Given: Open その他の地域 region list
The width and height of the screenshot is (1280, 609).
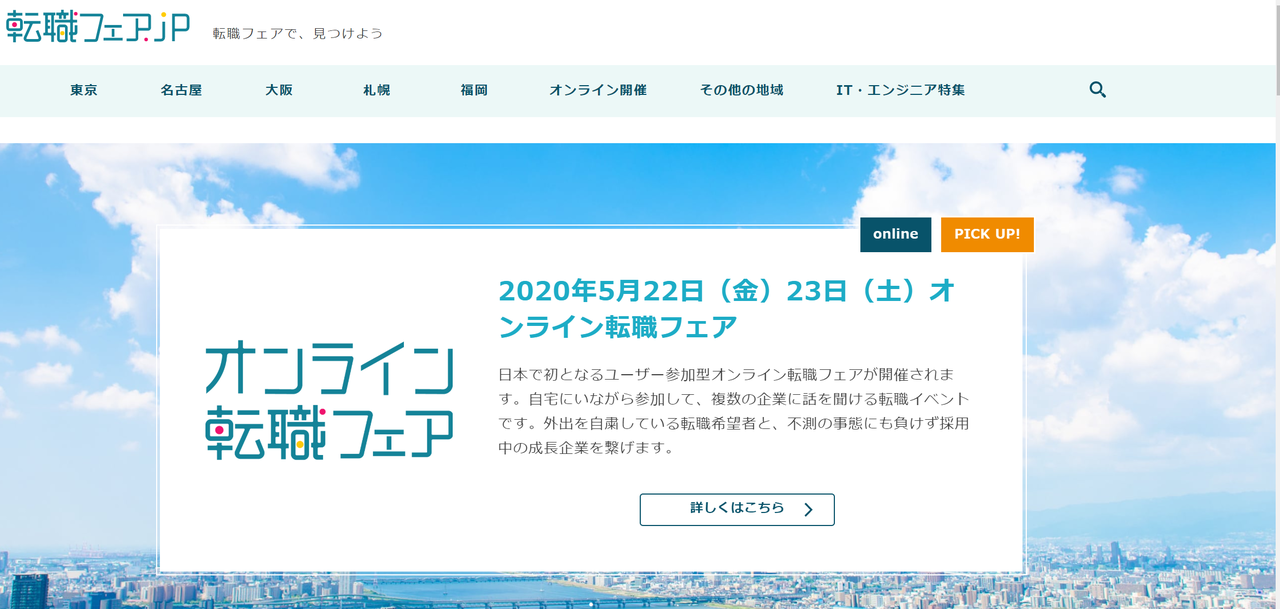Looking at the screenshot, I should click(x=741, y=89).
